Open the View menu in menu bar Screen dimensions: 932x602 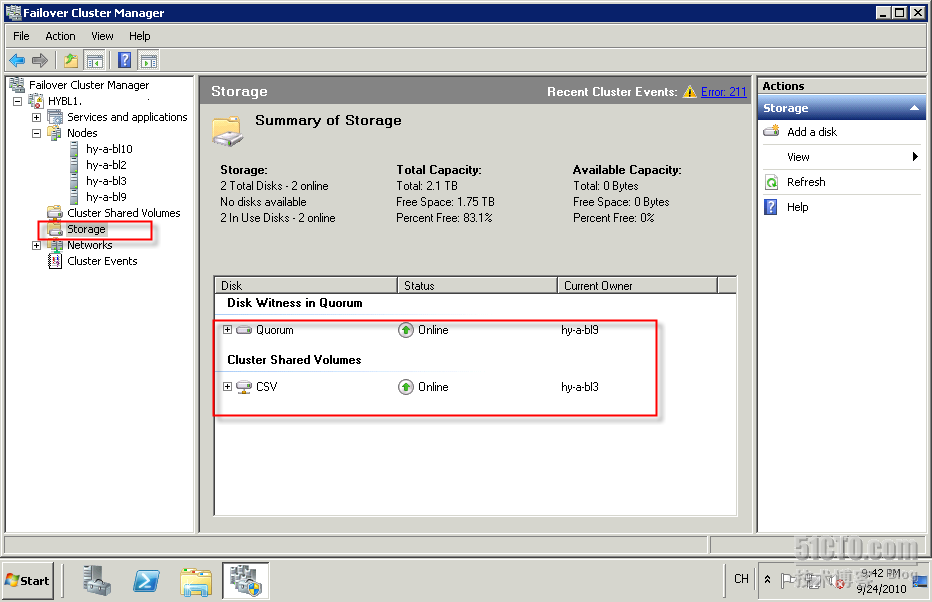tap(102, 36)
